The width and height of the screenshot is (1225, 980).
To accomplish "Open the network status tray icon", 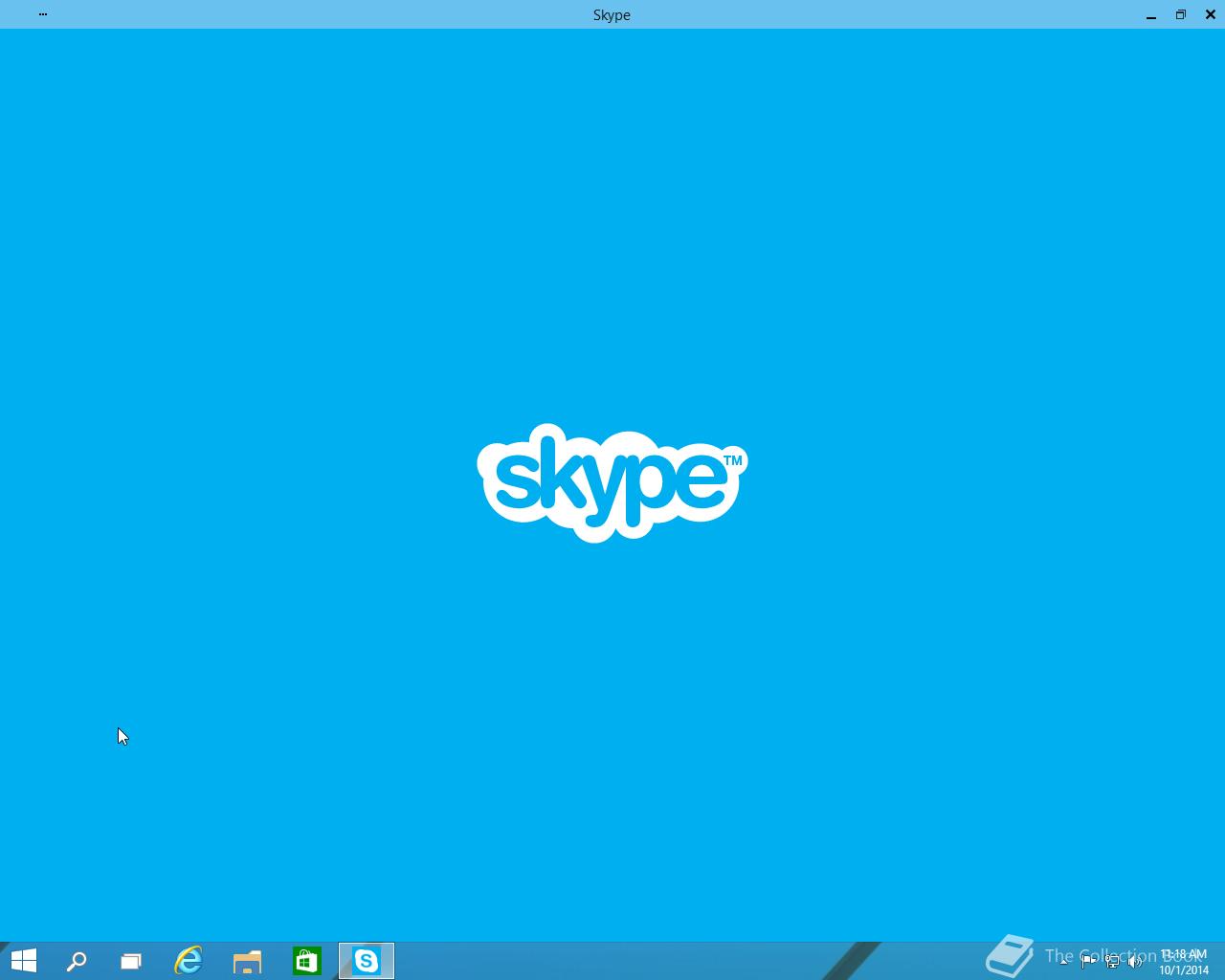I will coord(1112,962).
